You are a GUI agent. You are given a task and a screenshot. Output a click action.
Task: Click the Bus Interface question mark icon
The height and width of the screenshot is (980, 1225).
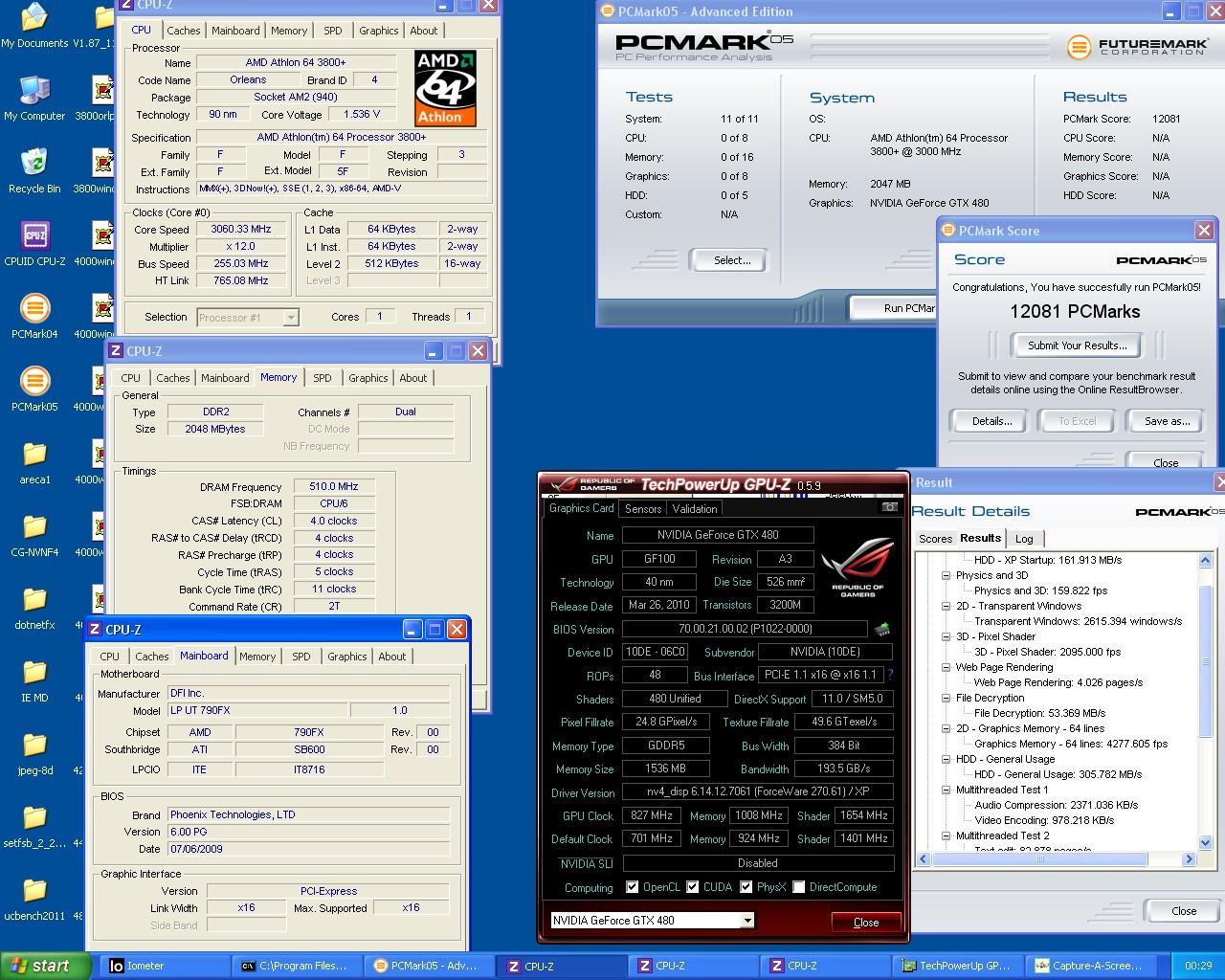coord(890,675)
